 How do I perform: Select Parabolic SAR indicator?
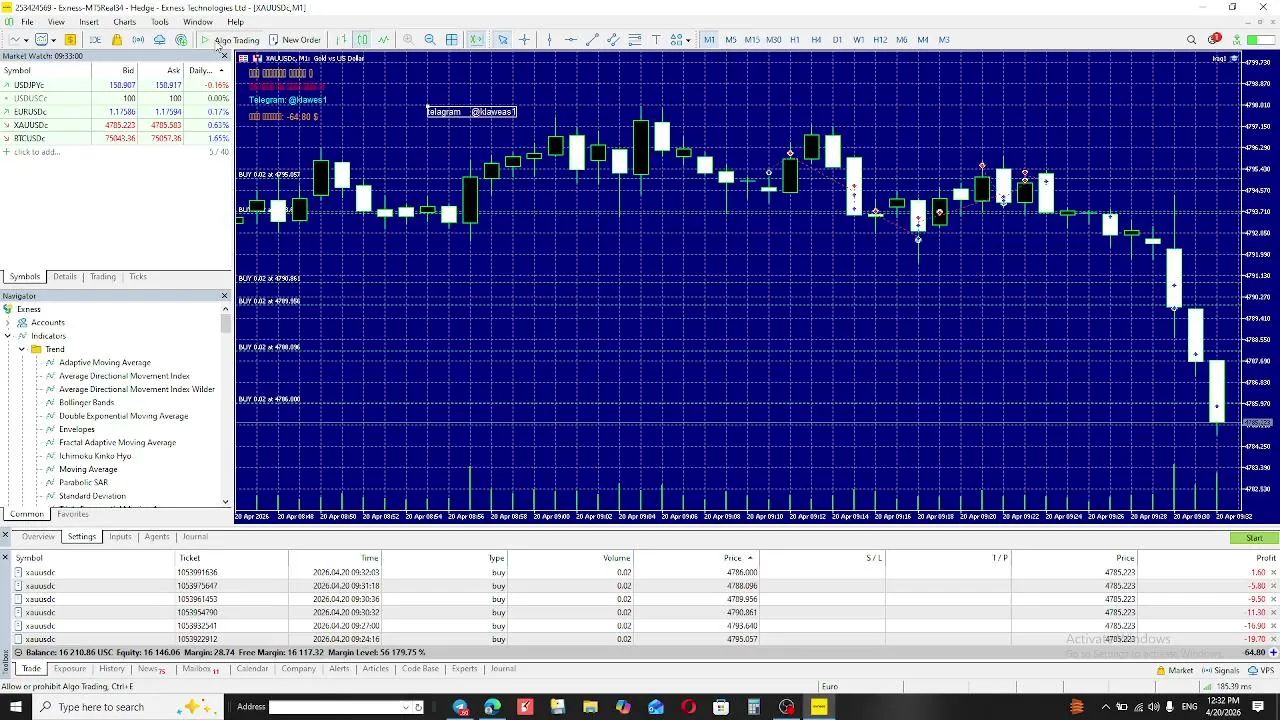click(83, 483)
